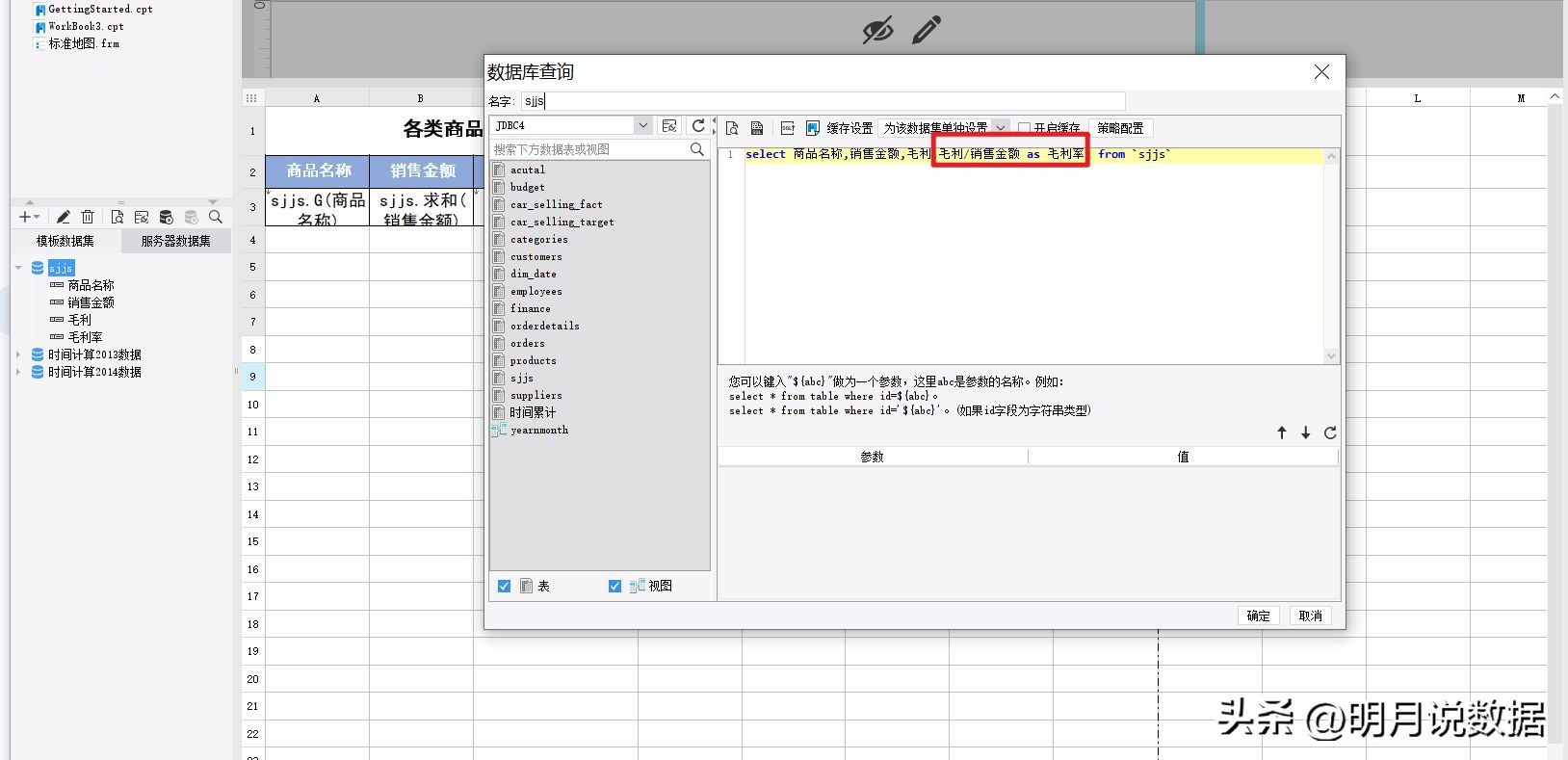Refresh parameters with the circular arrow icon
This screenshot has height=760, width=1568.
(1330, 432)
